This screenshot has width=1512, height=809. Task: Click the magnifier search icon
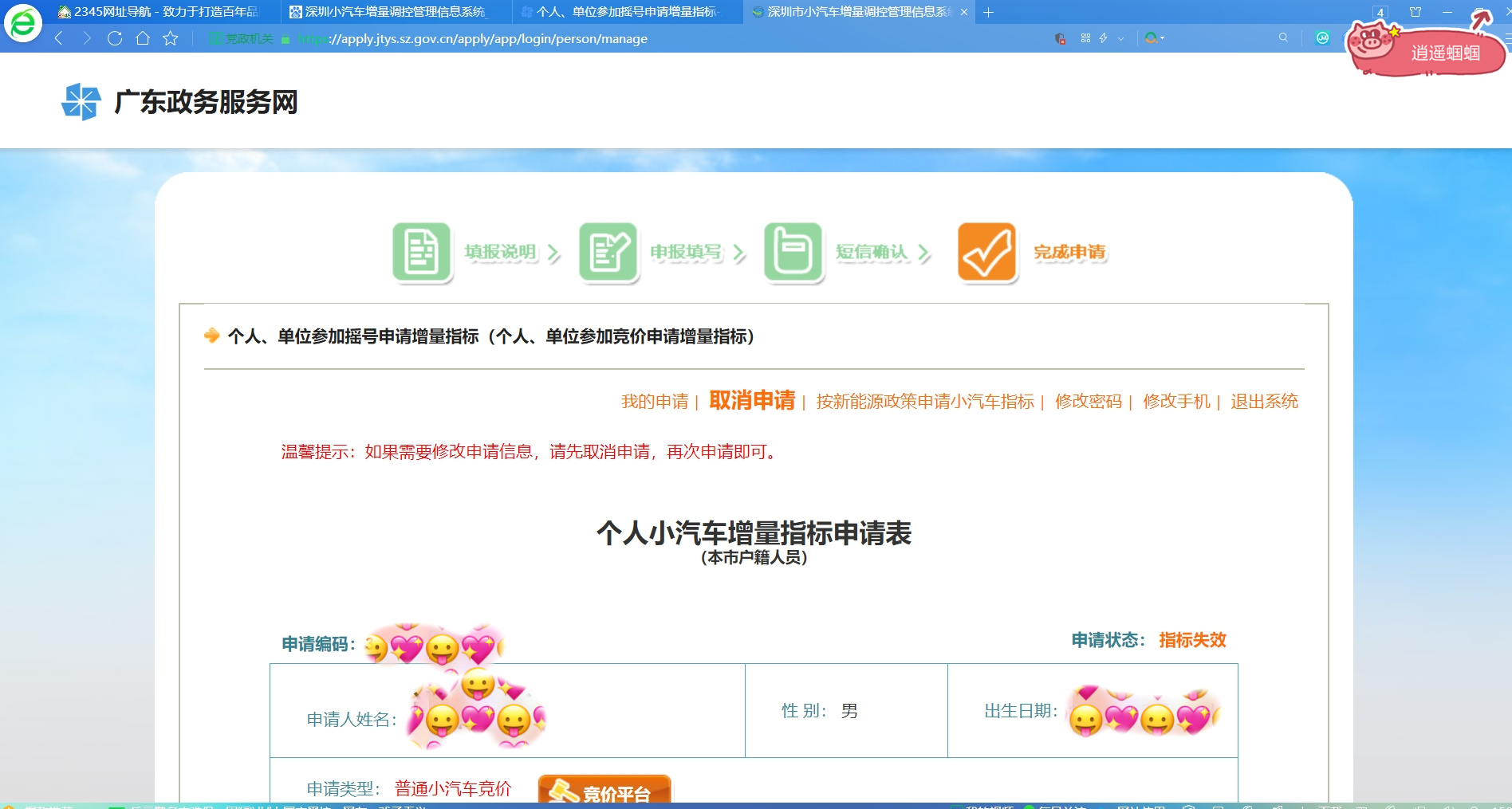click(x=1283, y=37)
